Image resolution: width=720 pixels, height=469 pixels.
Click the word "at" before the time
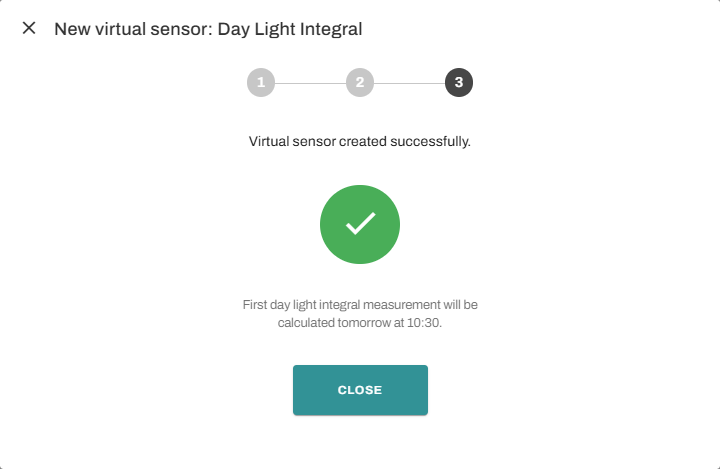[x=399, y=323]
